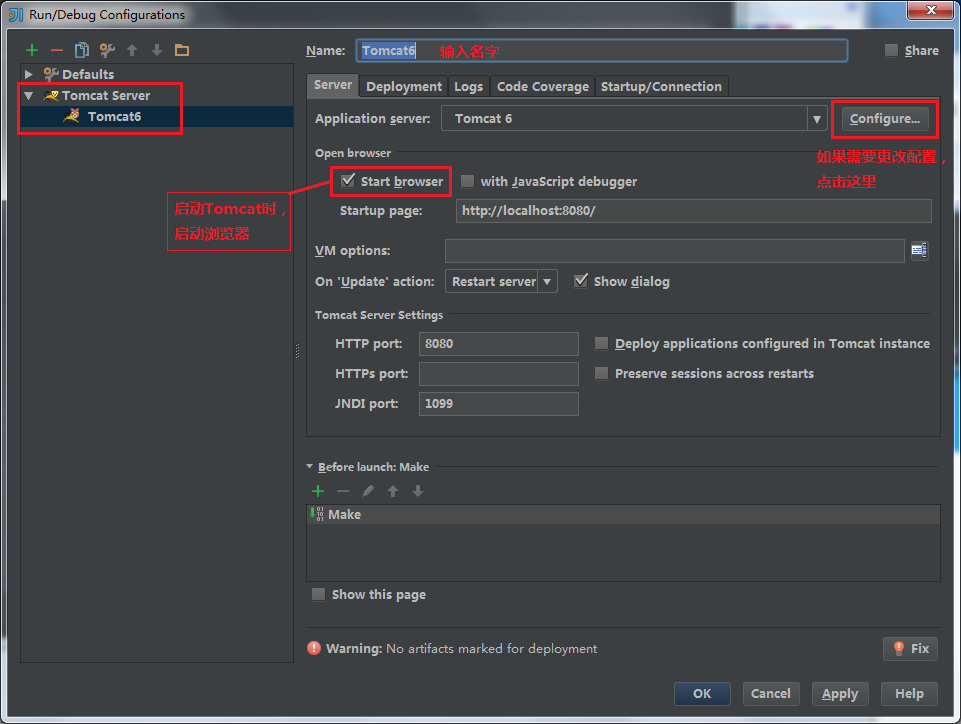Remove selected configuration with minus icon

click(57, 50)
